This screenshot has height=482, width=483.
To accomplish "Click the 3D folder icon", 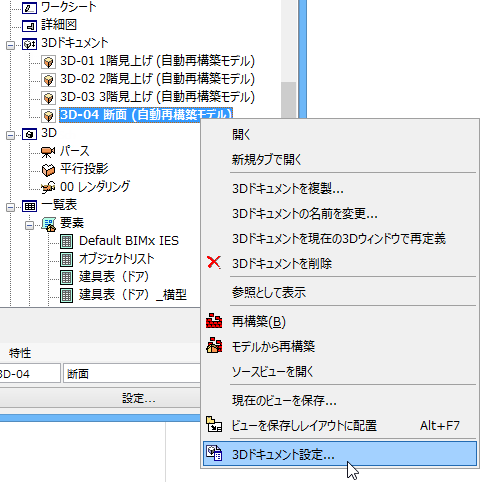I will pyautogui.click(x=29, y=134).
